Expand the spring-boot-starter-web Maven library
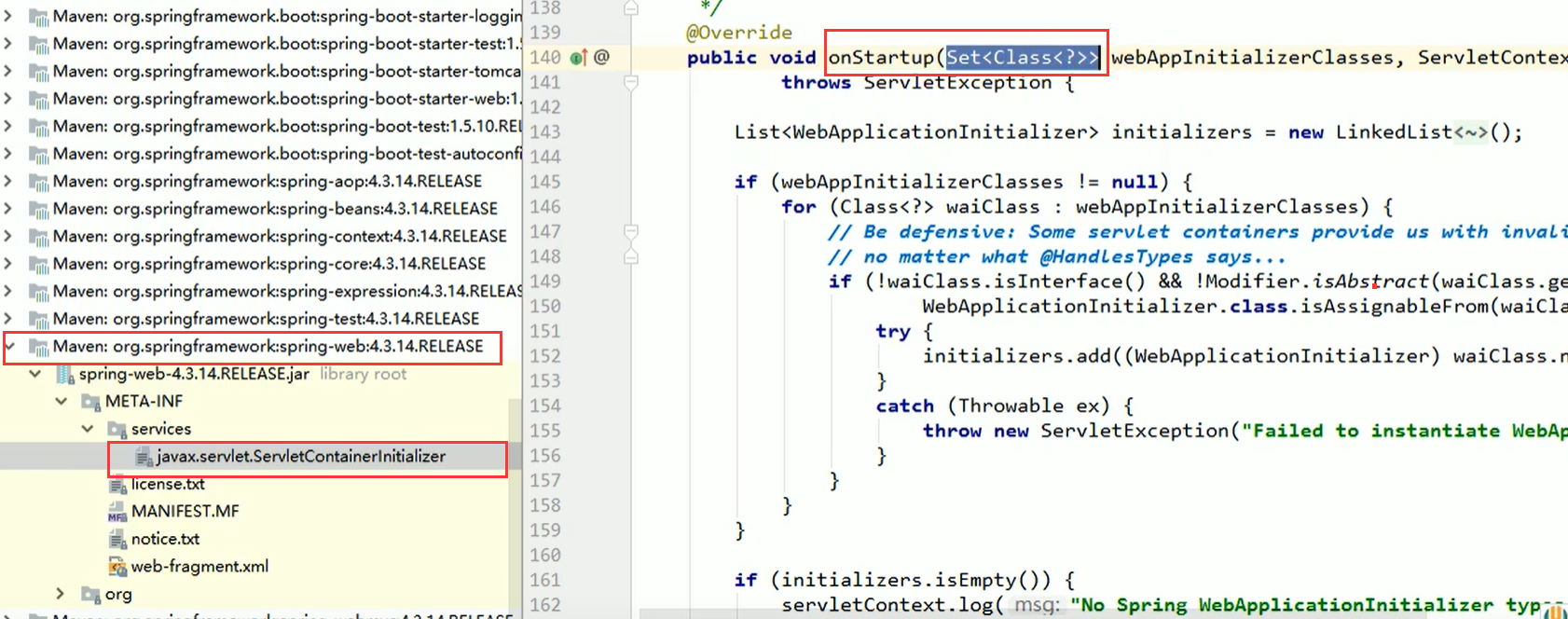The image size is (1568, 619). pyautogui.click(x=8, y=99)
